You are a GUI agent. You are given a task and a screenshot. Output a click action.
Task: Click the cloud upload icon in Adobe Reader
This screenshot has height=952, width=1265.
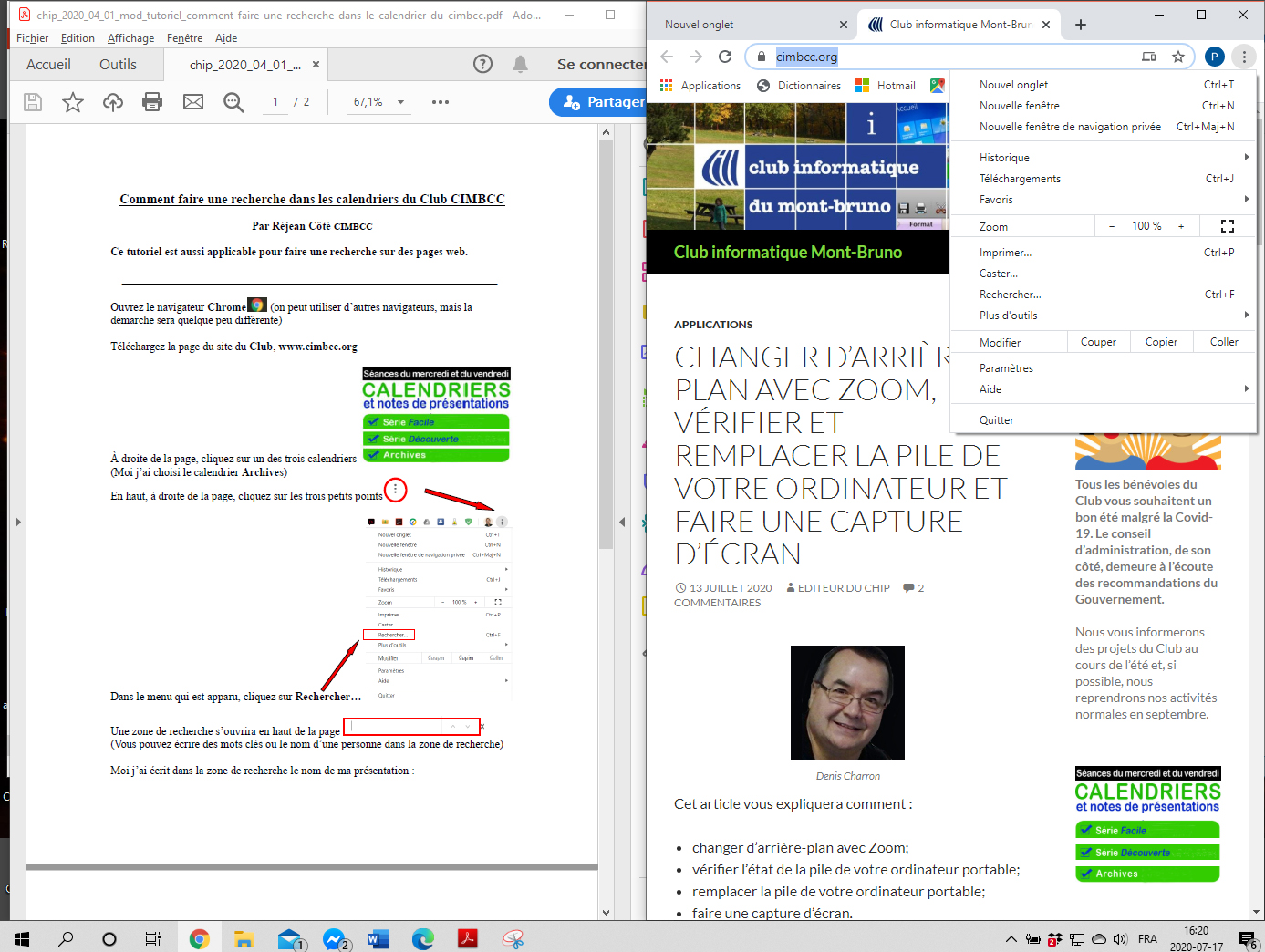(x=113, y=102)
